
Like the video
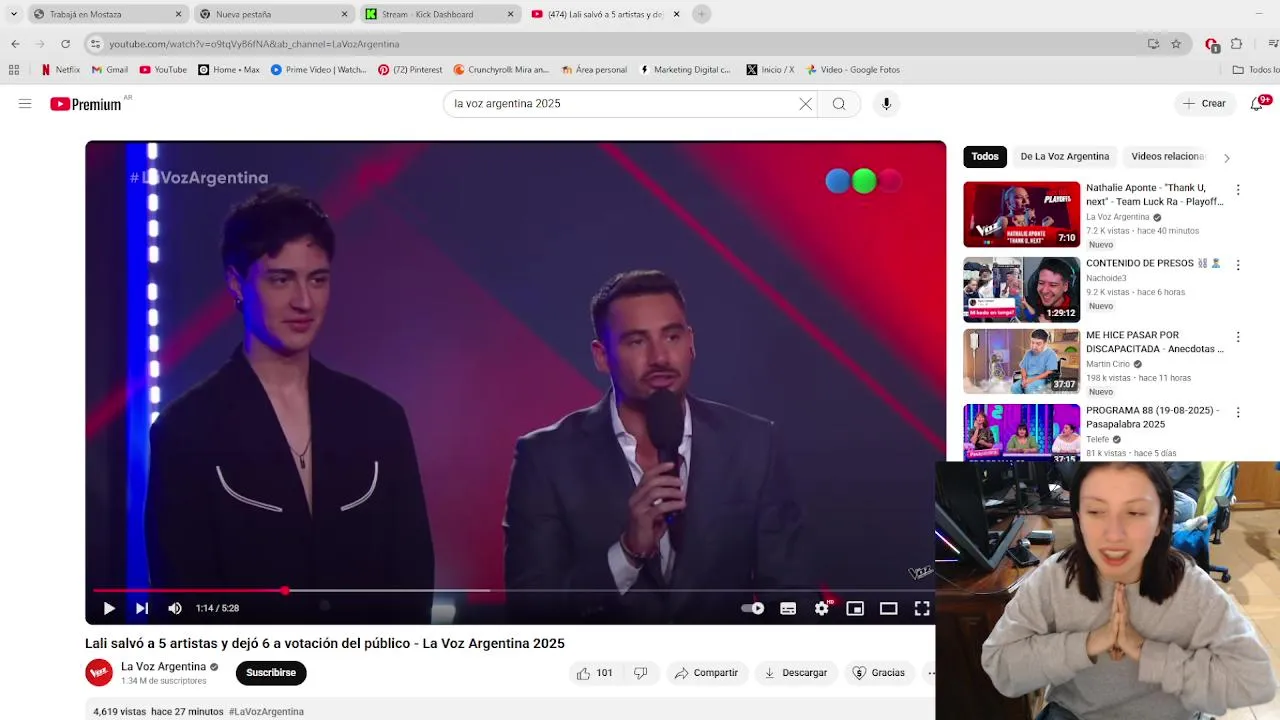(594, 673)
